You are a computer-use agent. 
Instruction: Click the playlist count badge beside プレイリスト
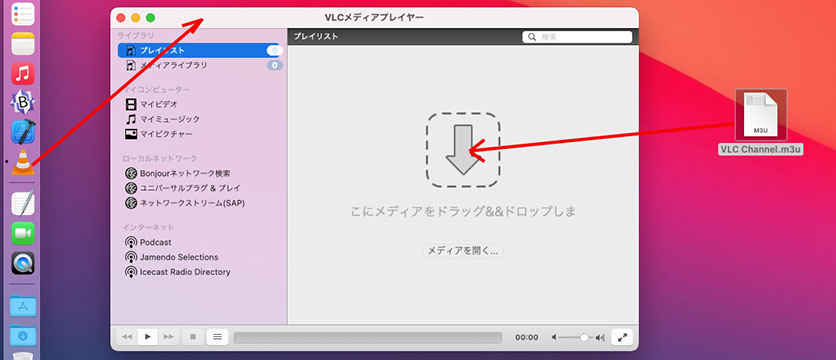pyautogui.click(x=275, y=50)
